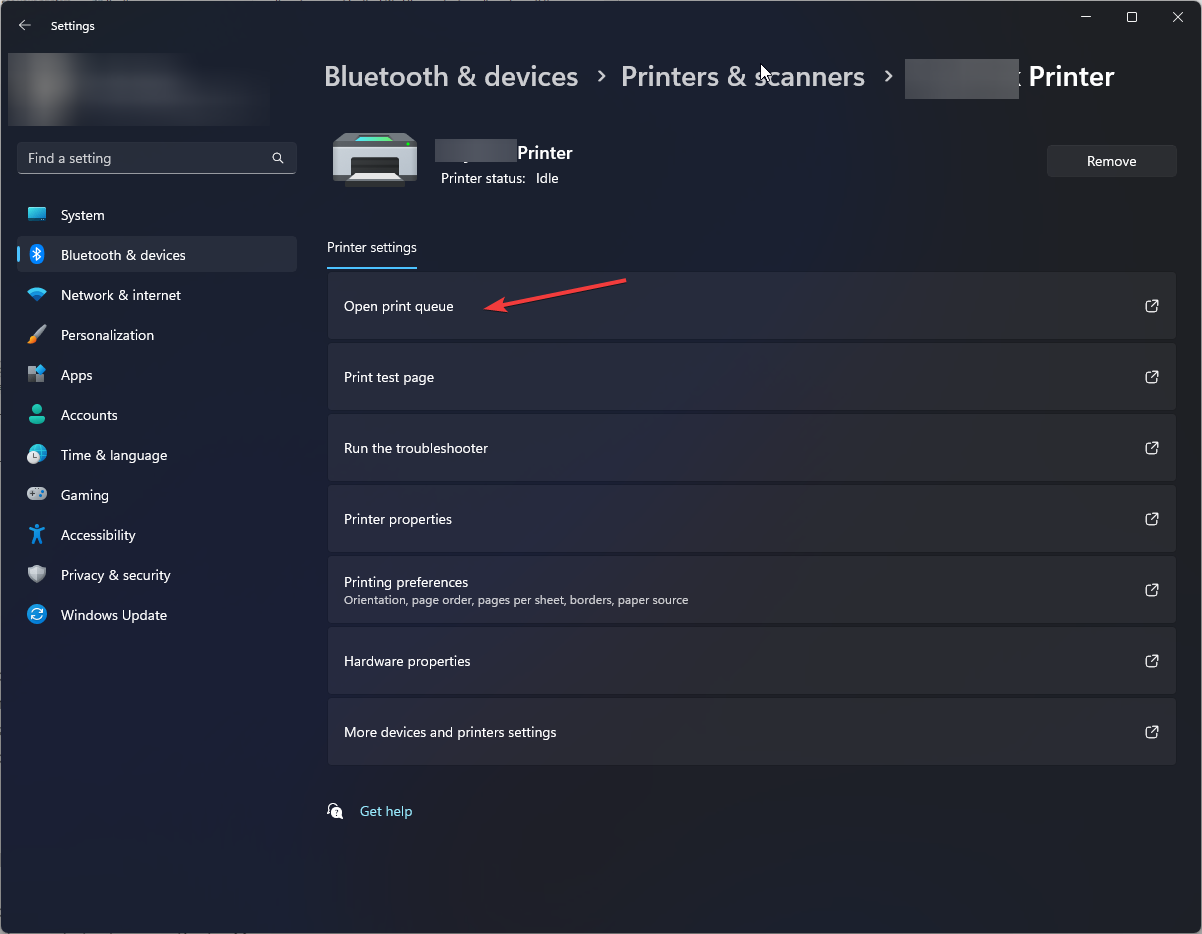Open the System settings category

coord(157,215)
